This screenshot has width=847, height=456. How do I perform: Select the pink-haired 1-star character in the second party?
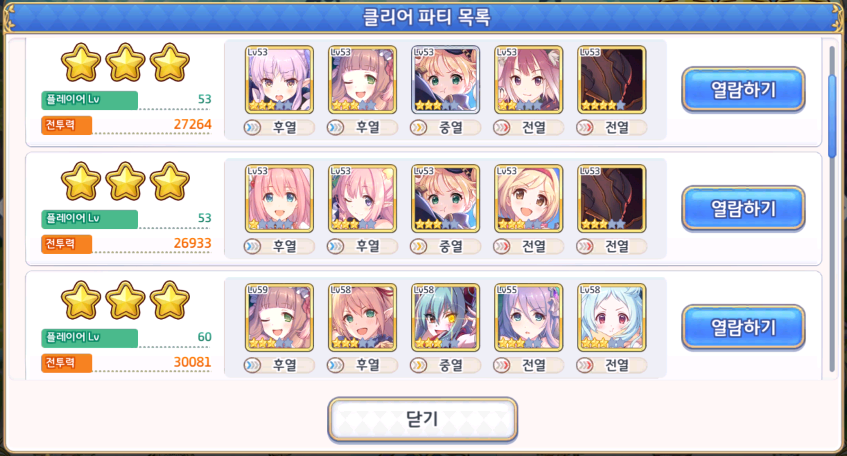[279, 199]
